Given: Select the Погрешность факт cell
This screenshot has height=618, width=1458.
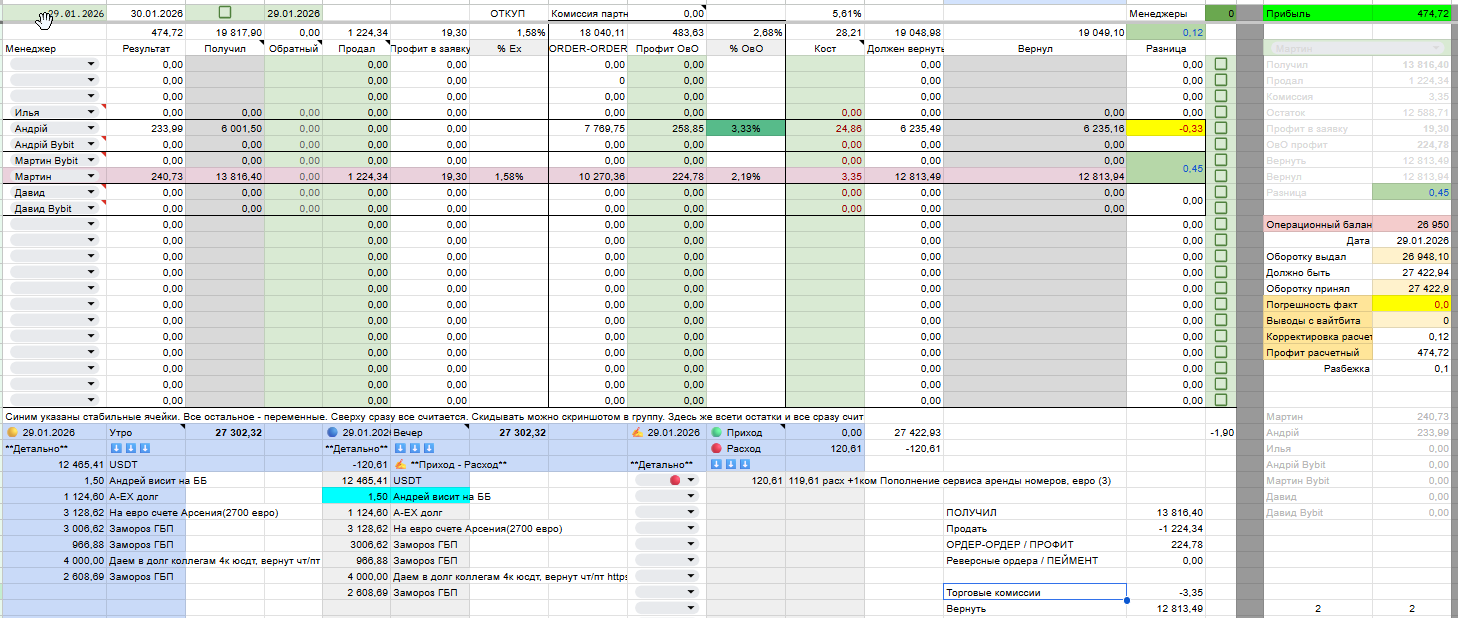Looking at the screenshot, I should [x=1319, y=304].
